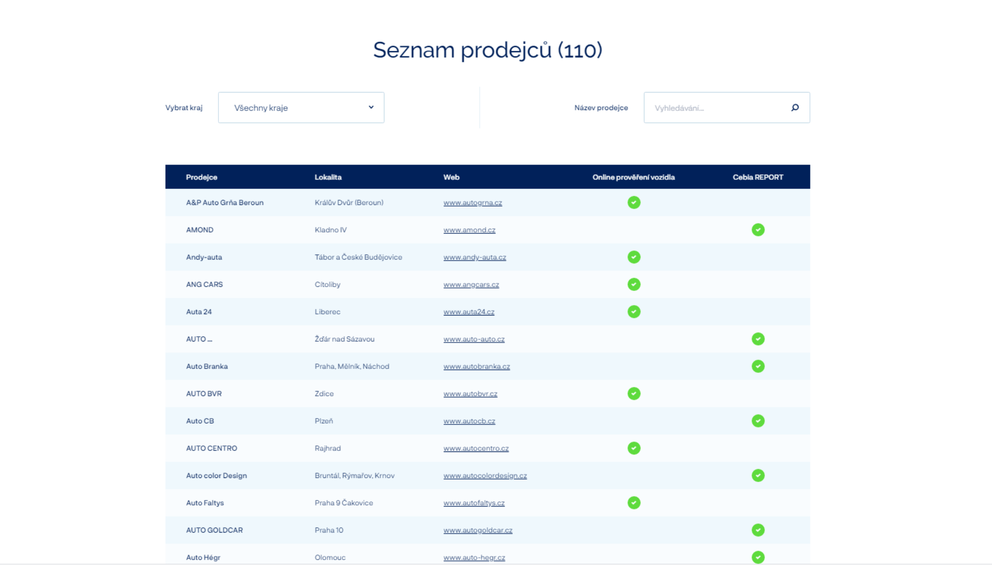
Task: Click green check in ANG CARS row
Action: 634,284
